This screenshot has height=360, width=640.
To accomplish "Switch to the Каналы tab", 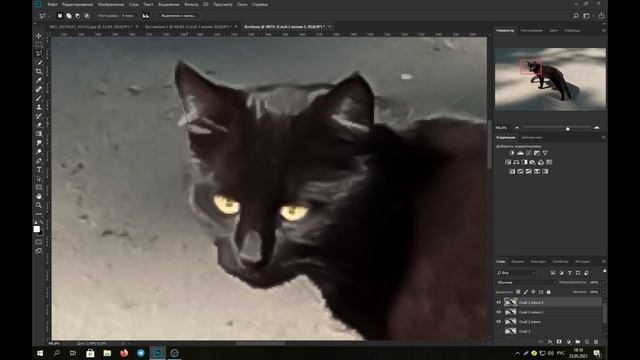I will click(x=518, y=262).
